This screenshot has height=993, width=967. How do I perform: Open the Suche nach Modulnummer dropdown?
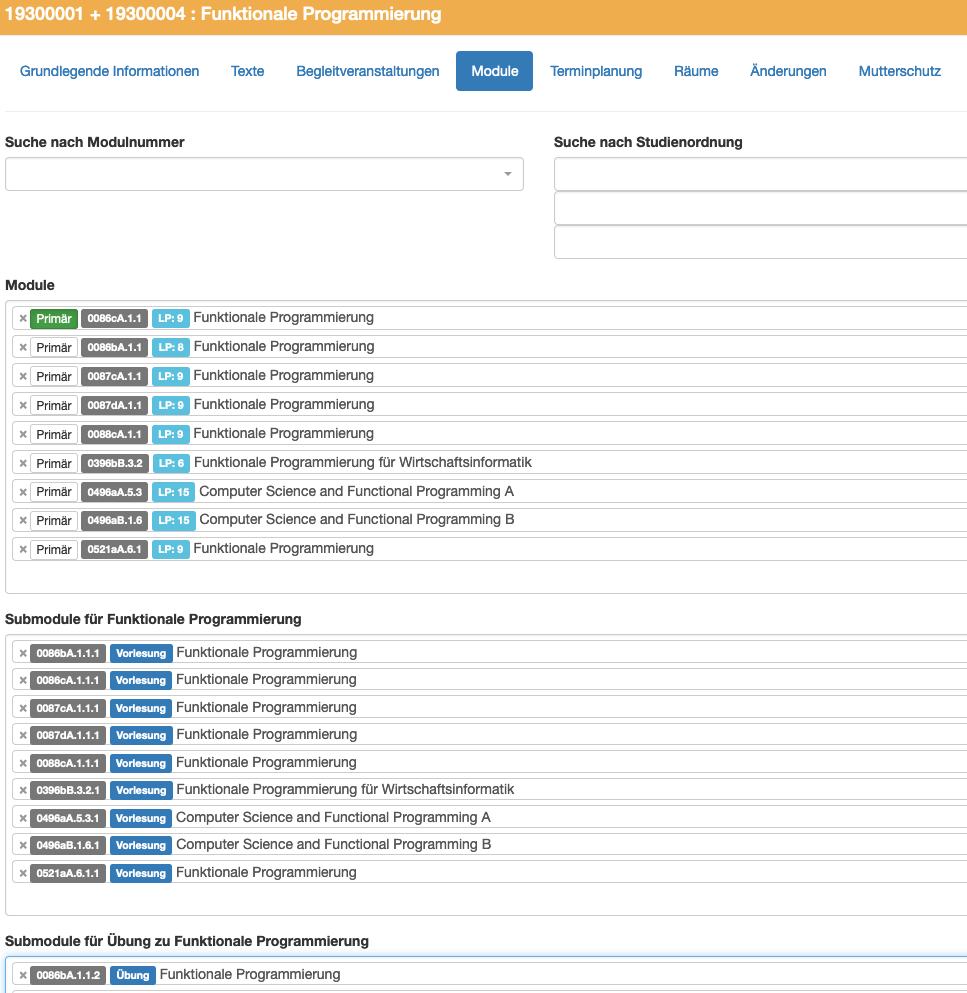click(264, 174)
